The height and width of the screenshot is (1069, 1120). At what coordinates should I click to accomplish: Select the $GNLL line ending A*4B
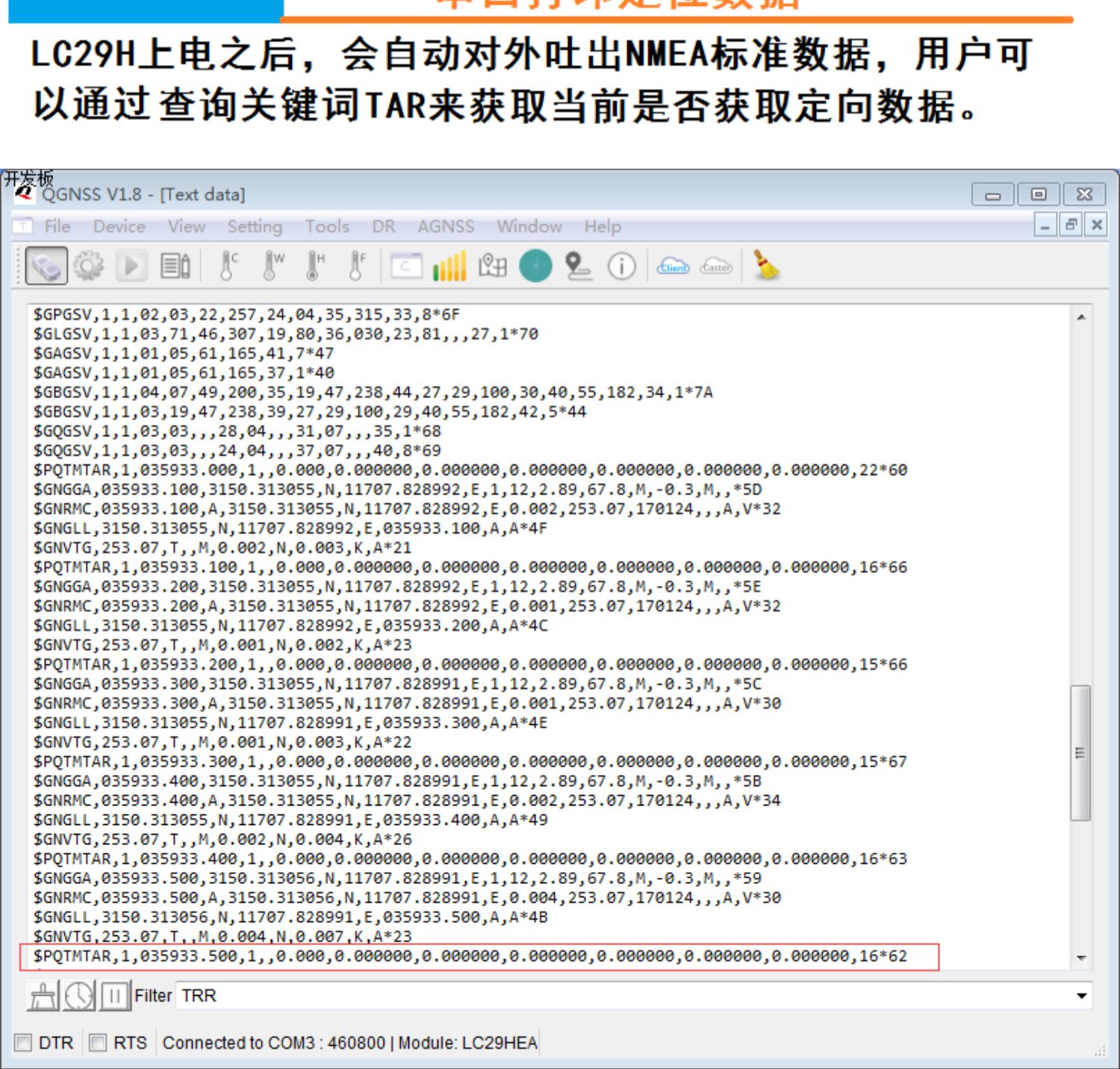pos(290,917)
